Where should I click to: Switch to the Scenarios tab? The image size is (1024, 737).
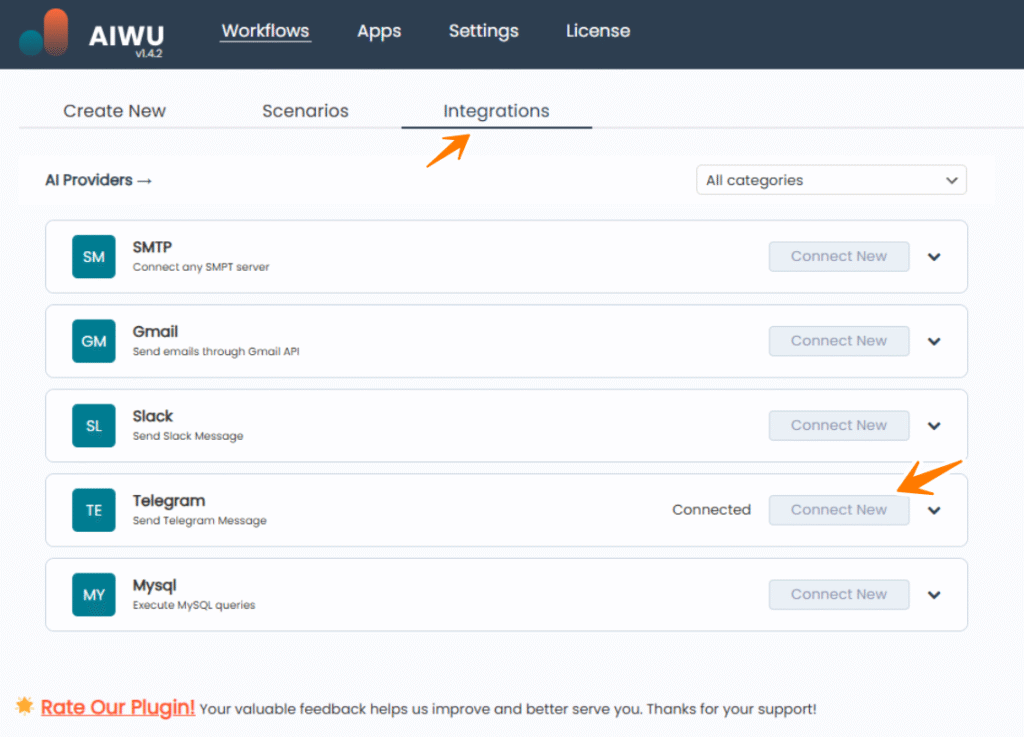click(305, 111)
